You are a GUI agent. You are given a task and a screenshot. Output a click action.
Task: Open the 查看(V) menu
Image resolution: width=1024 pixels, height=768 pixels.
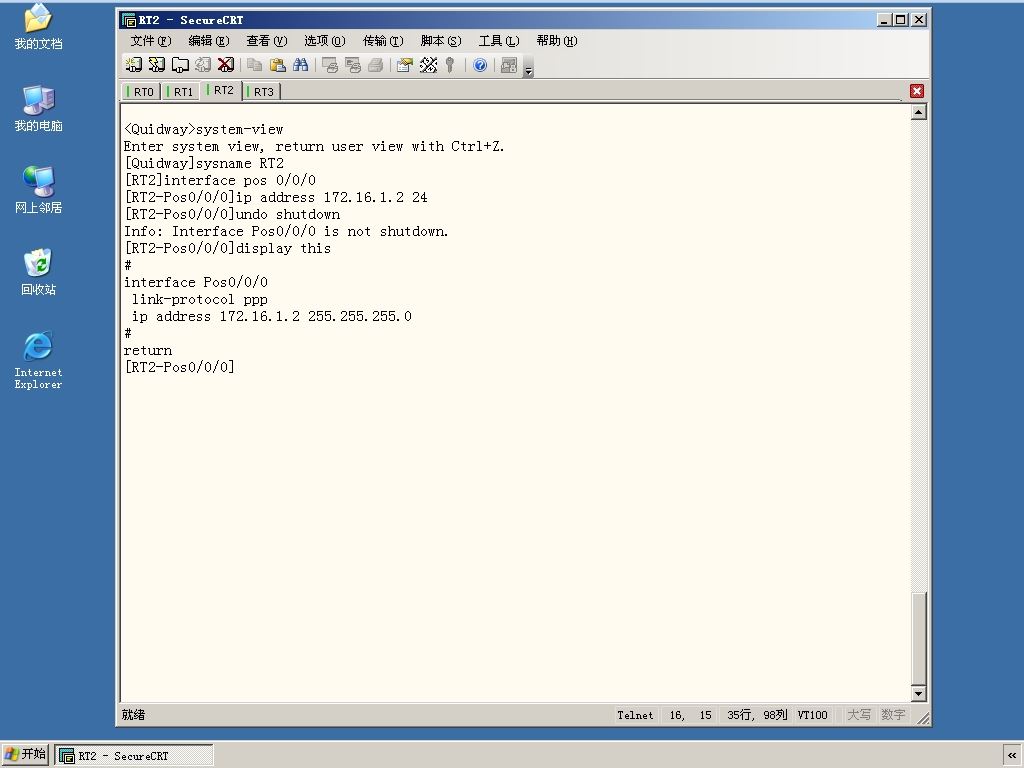pos(266,41)
